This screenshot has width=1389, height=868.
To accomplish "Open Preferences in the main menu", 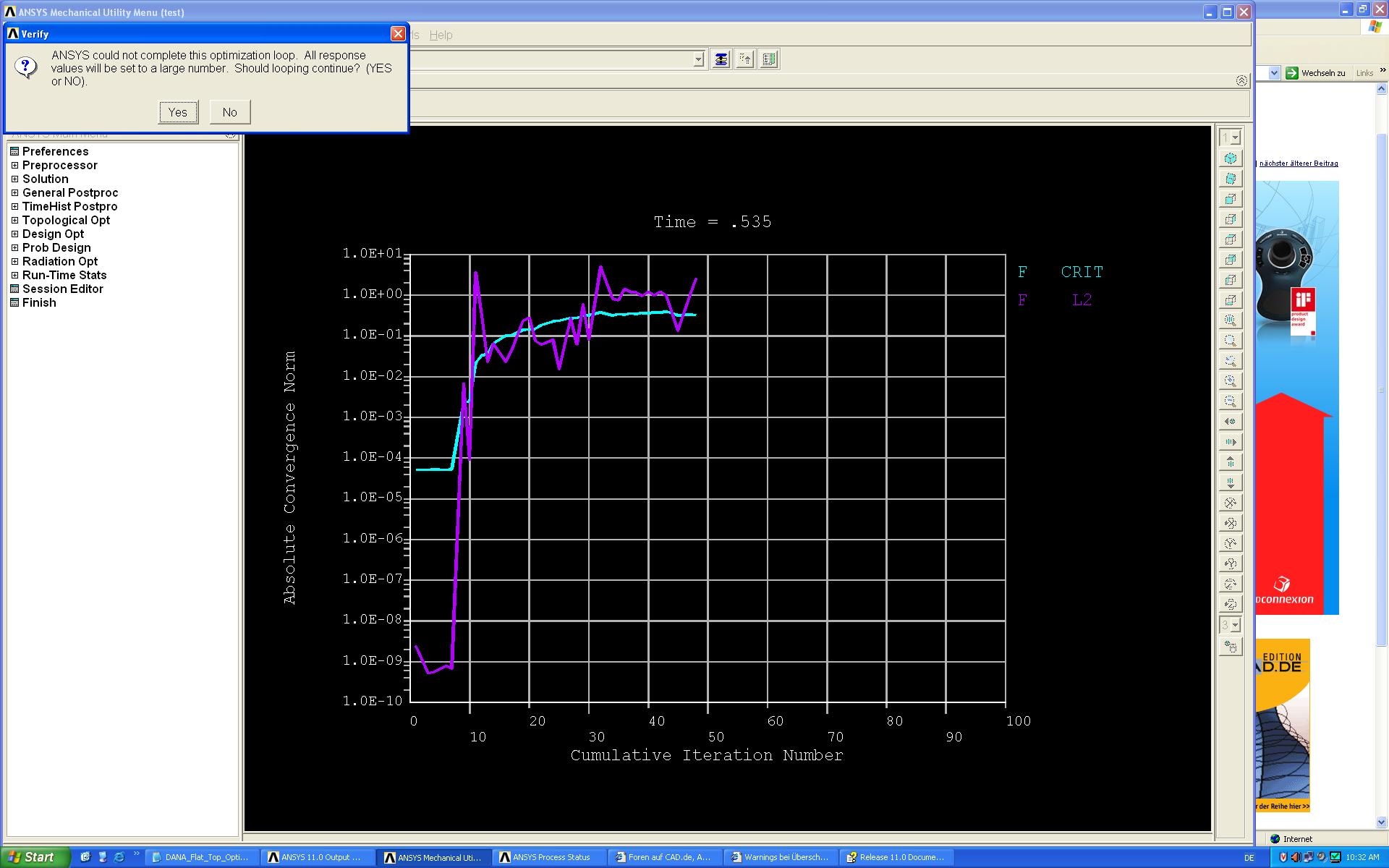I will coord(55,151).
